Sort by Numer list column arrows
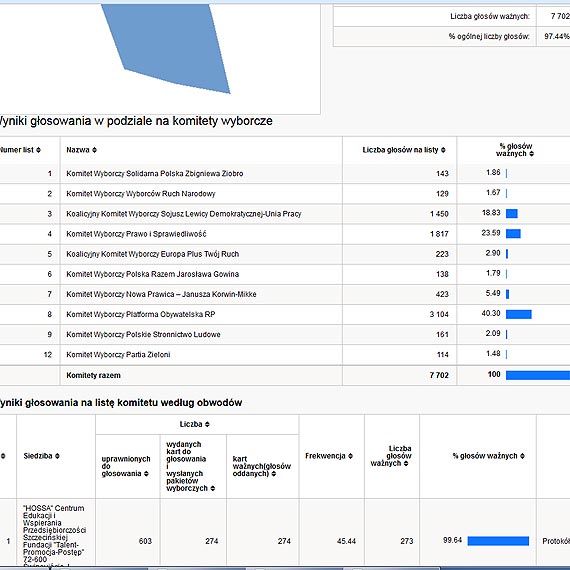Image resolution: width=570 pixels, height=570 pixels. (x=39, y=150)
